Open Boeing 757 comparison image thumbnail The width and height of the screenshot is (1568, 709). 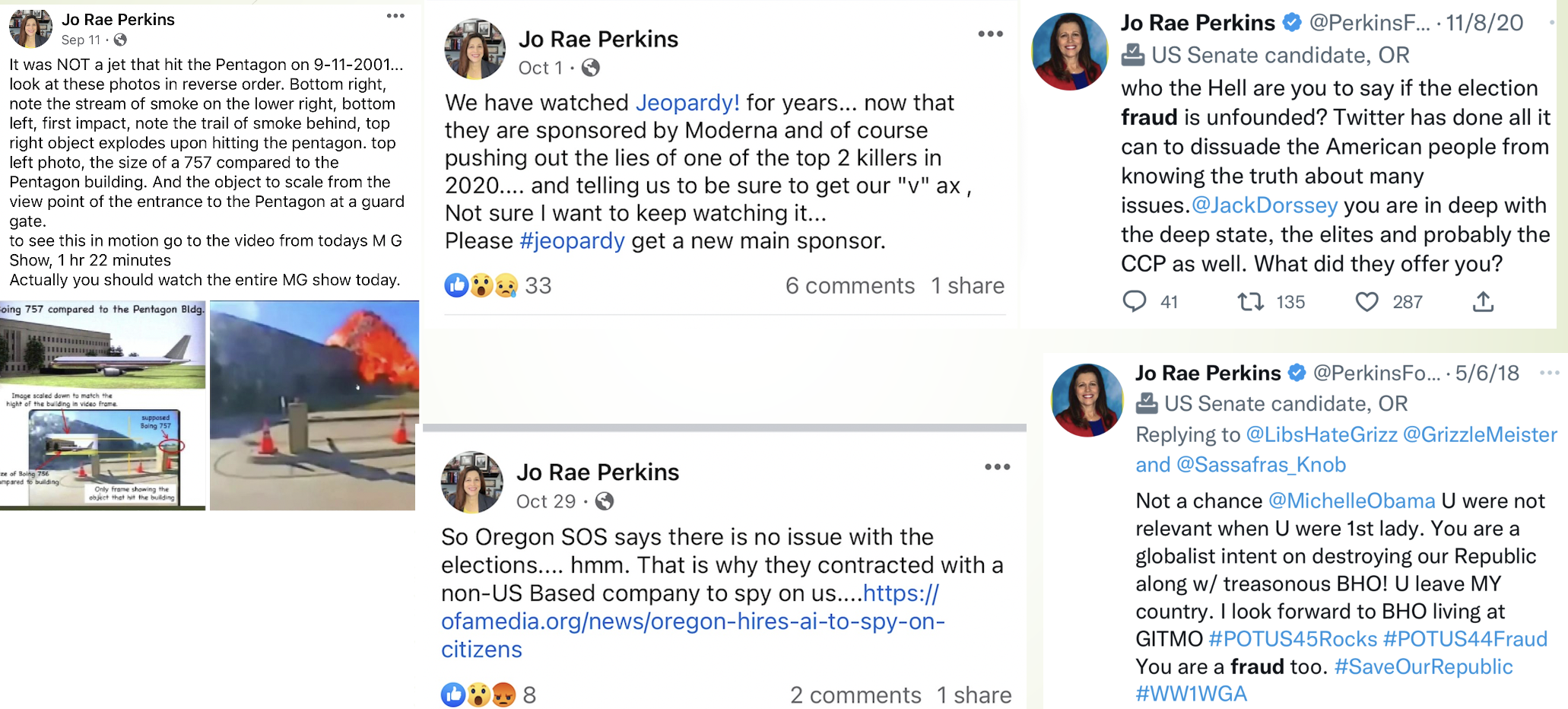(103, 405)
